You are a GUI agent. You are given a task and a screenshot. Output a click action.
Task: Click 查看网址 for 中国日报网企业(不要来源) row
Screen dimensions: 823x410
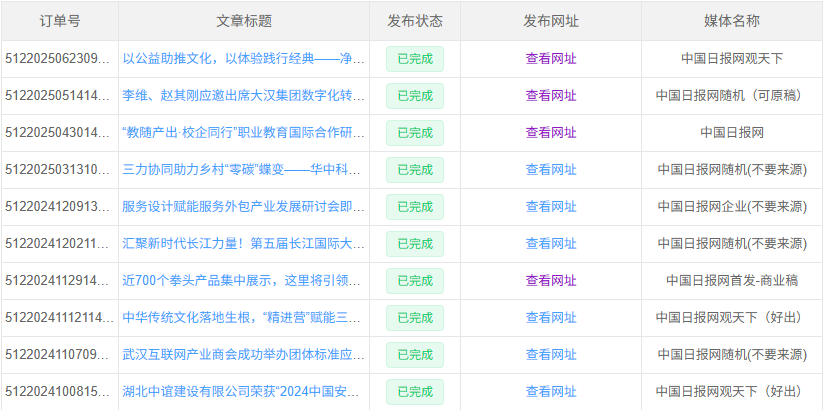(551, 207)
